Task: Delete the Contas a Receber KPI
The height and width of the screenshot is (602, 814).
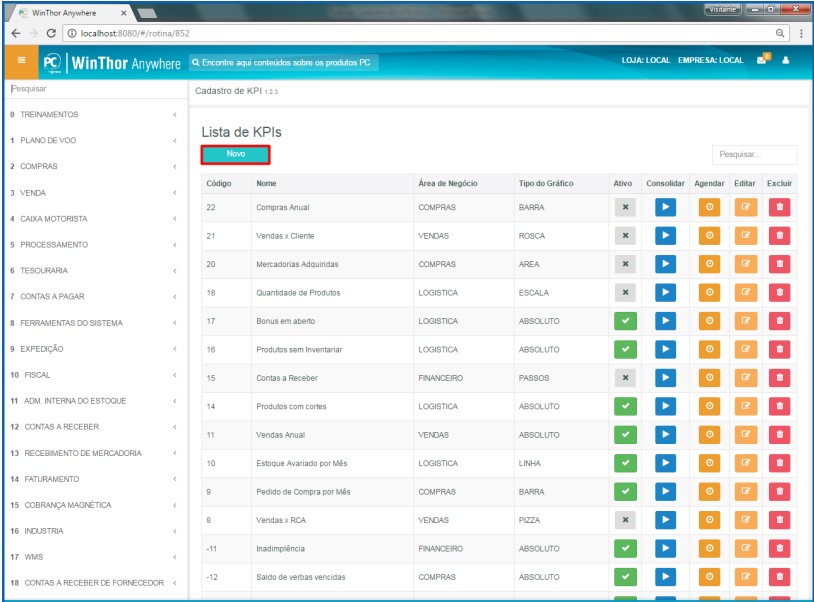Action: [779, 378]
